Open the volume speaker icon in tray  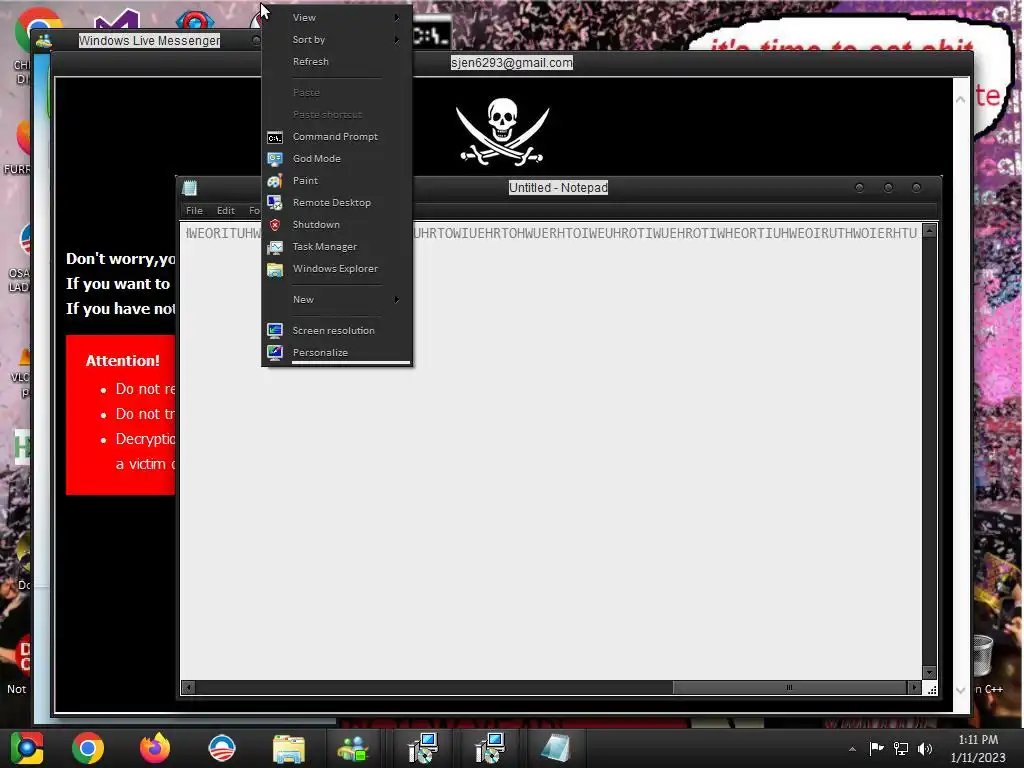(x=925, y=748)
